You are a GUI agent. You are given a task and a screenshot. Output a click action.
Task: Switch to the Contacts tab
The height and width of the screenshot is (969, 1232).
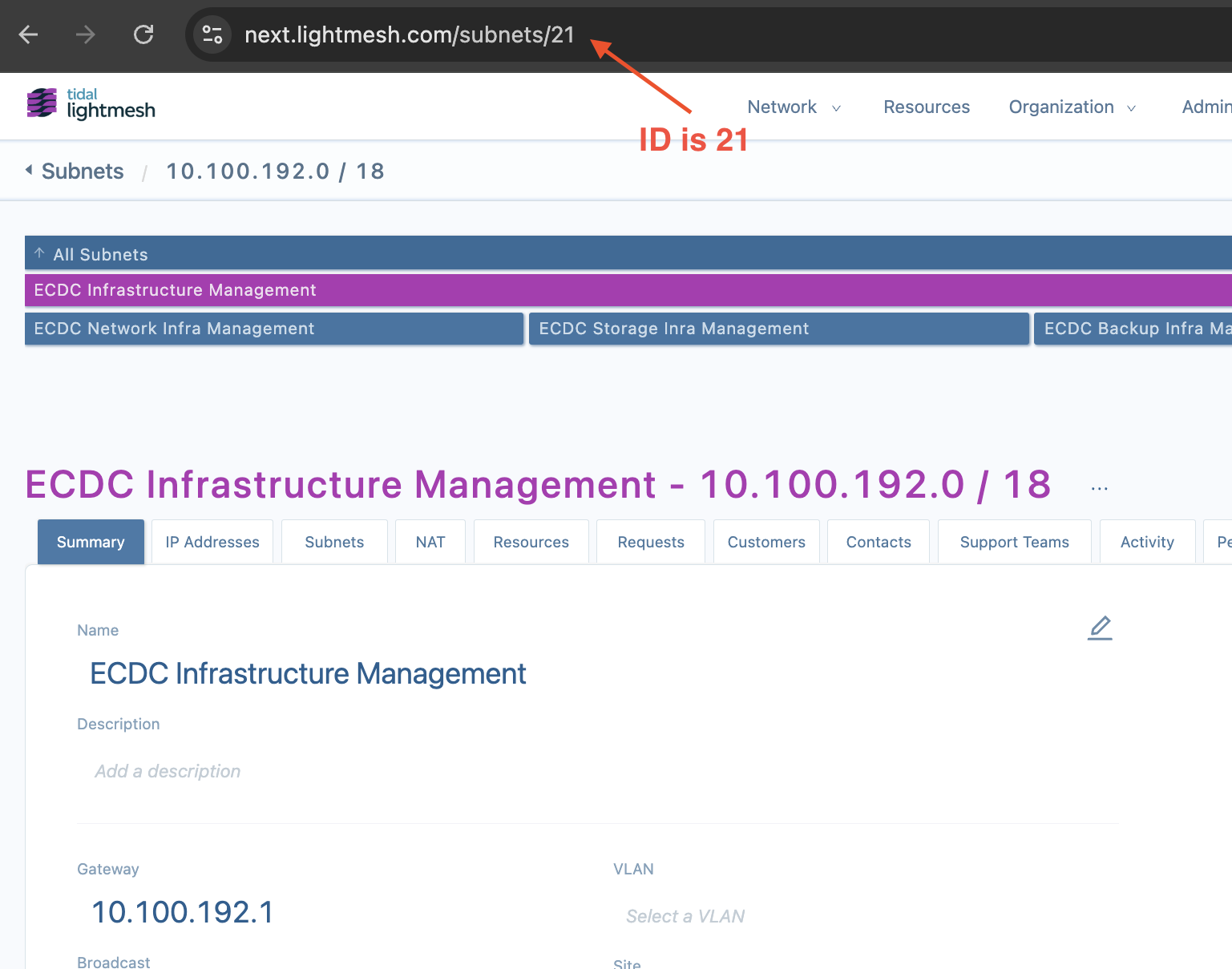coord(879,542)
